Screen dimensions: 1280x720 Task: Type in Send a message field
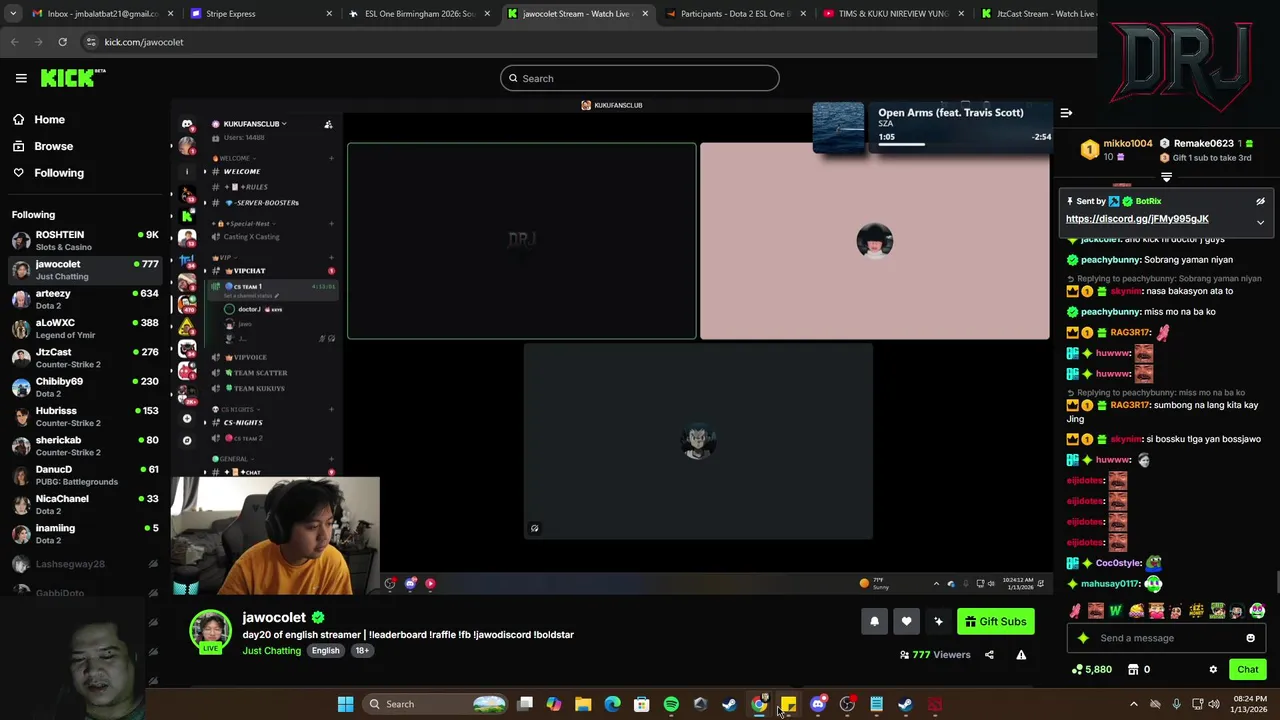pyautogui.click(x=1165, y=638)
